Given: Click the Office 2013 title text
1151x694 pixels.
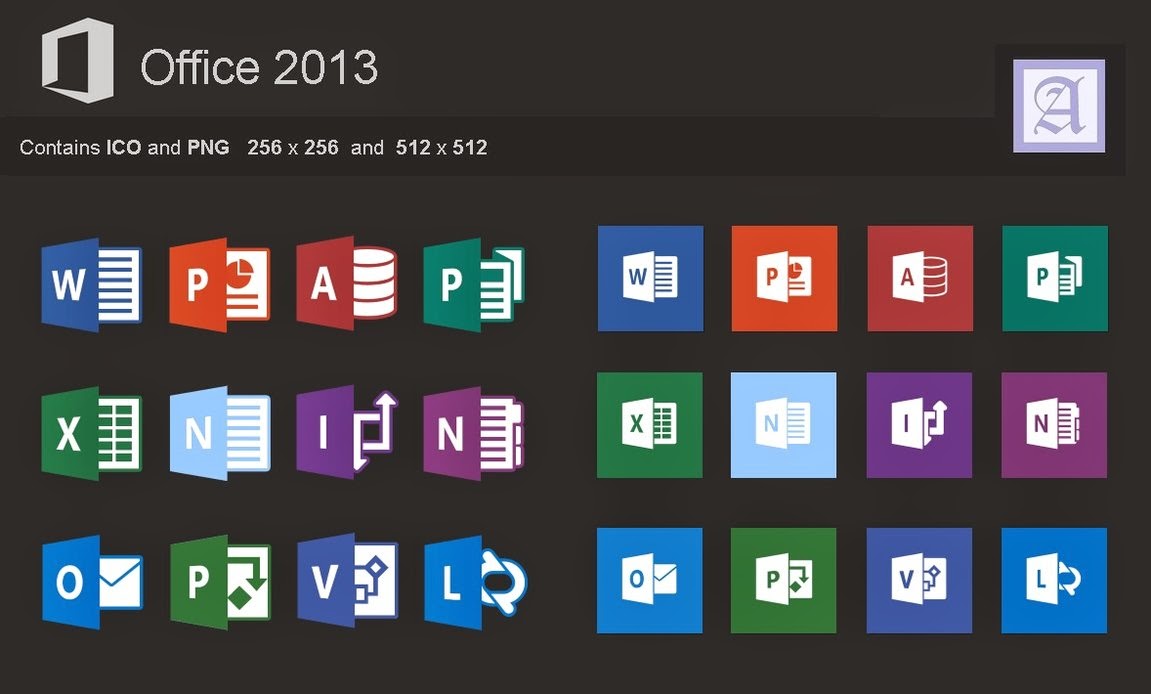Looking at the screenshot, I should pyautogui.click(x=262, y=67).
